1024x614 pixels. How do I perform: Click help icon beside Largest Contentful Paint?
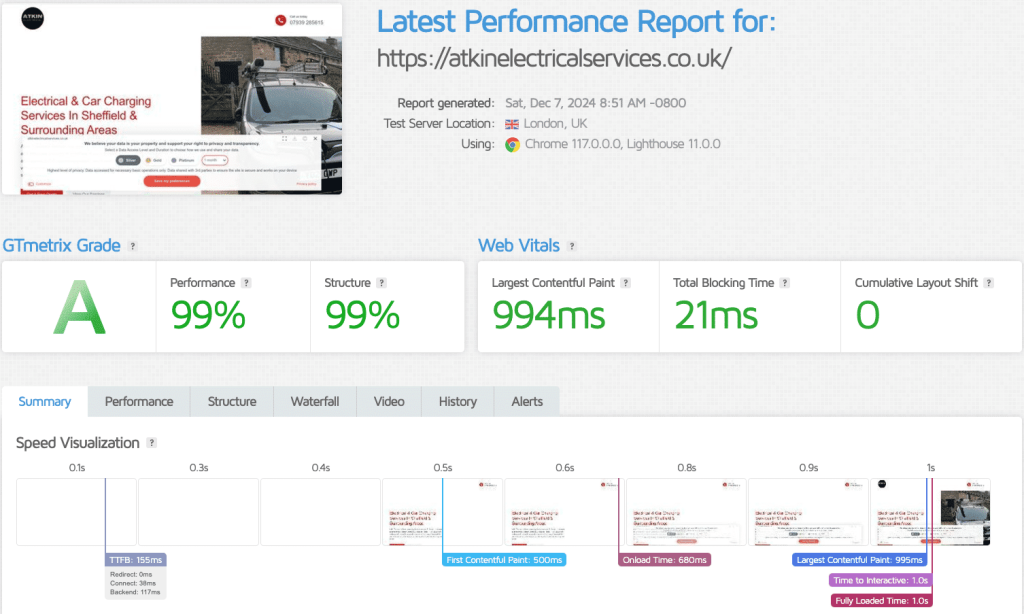626,283
